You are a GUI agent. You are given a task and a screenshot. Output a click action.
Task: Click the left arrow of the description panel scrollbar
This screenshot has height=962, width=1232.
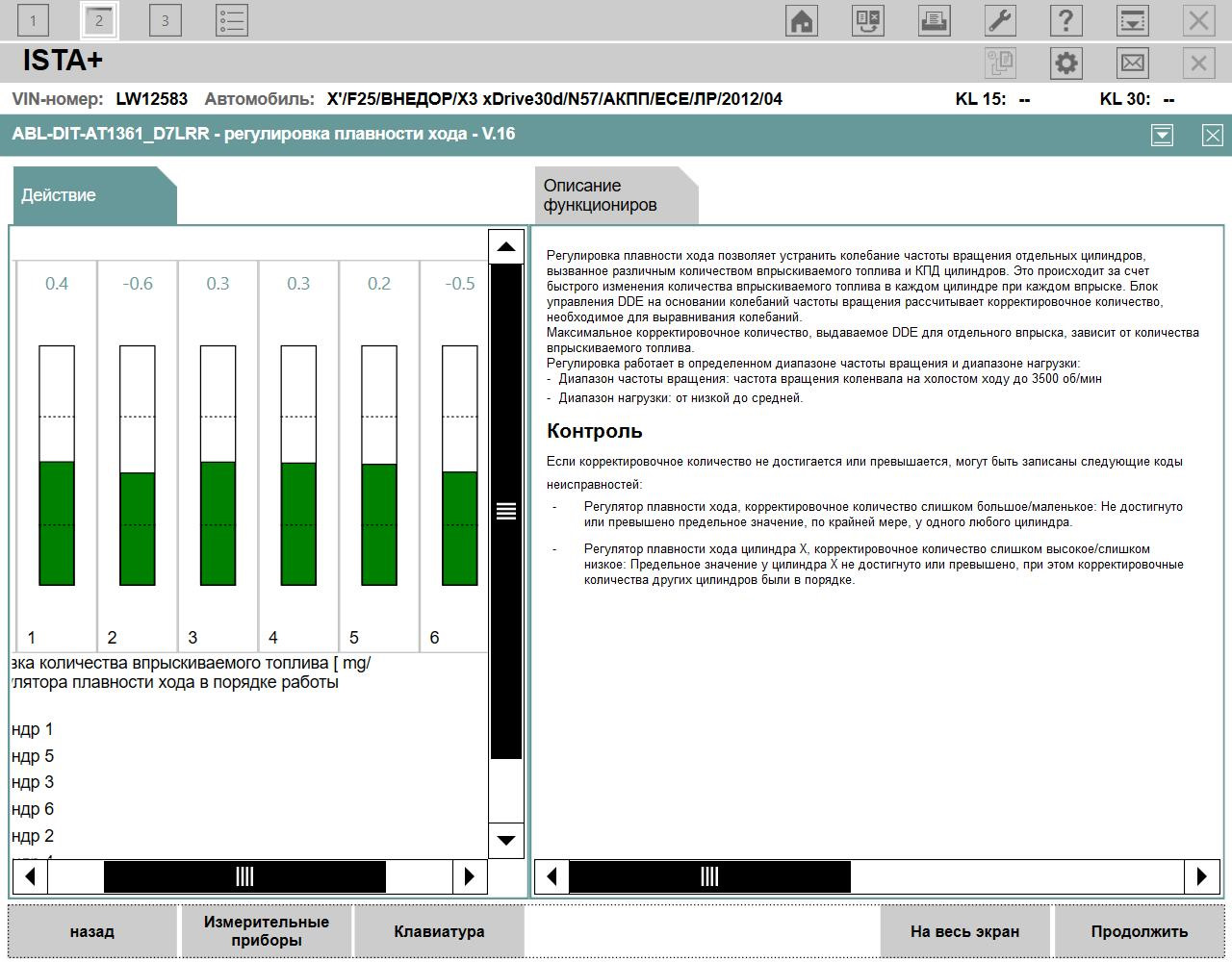coord(552,876)
